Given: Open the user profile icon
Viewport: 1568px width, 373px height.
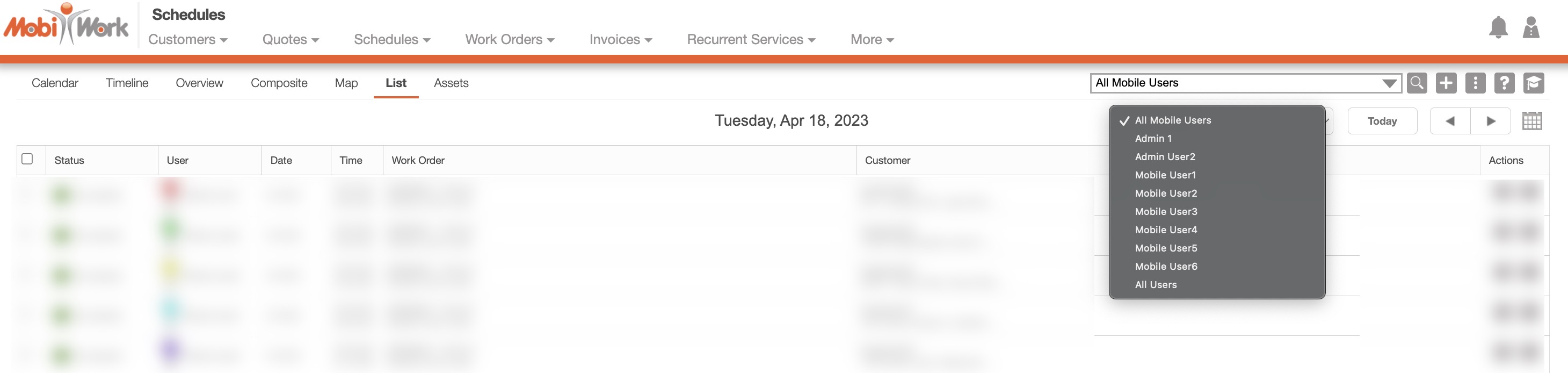Looking at the screenshot, I should click(1531, 28).
